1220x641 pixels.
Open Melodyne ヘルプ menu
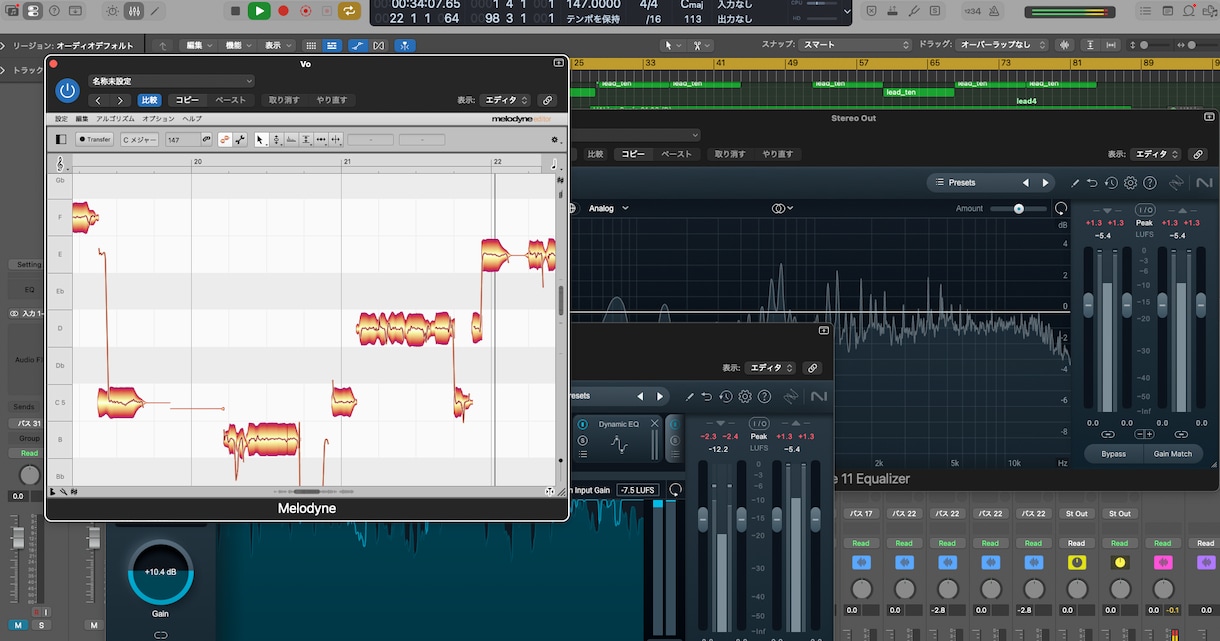192,119
